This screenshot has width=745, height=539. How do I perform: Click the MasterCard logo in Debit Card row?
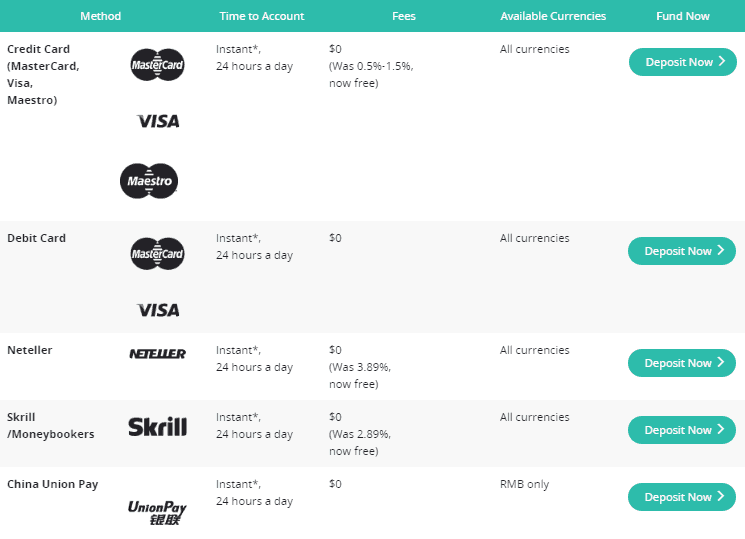point(157,254)
